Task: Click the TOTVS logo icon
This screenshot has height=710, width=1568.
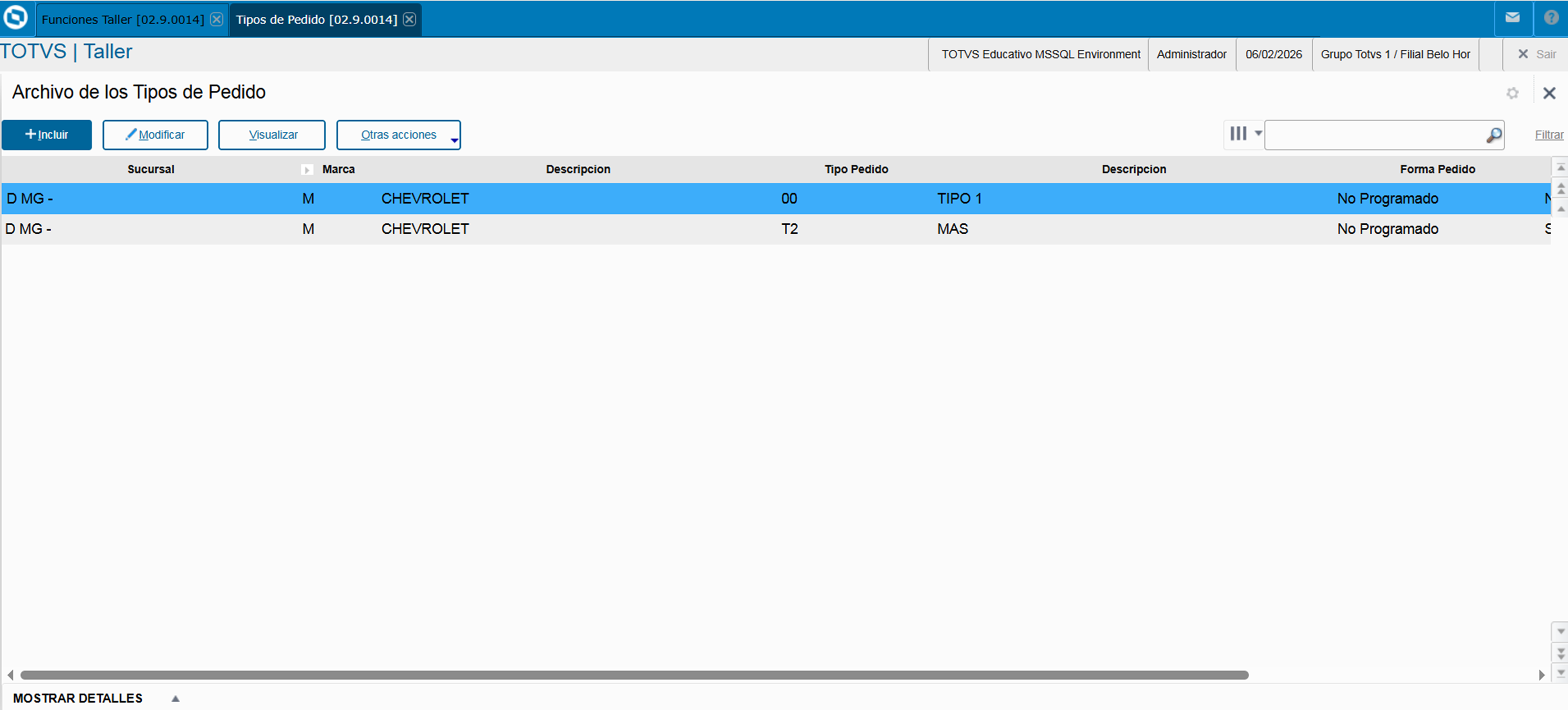Action: click(16, 17)
